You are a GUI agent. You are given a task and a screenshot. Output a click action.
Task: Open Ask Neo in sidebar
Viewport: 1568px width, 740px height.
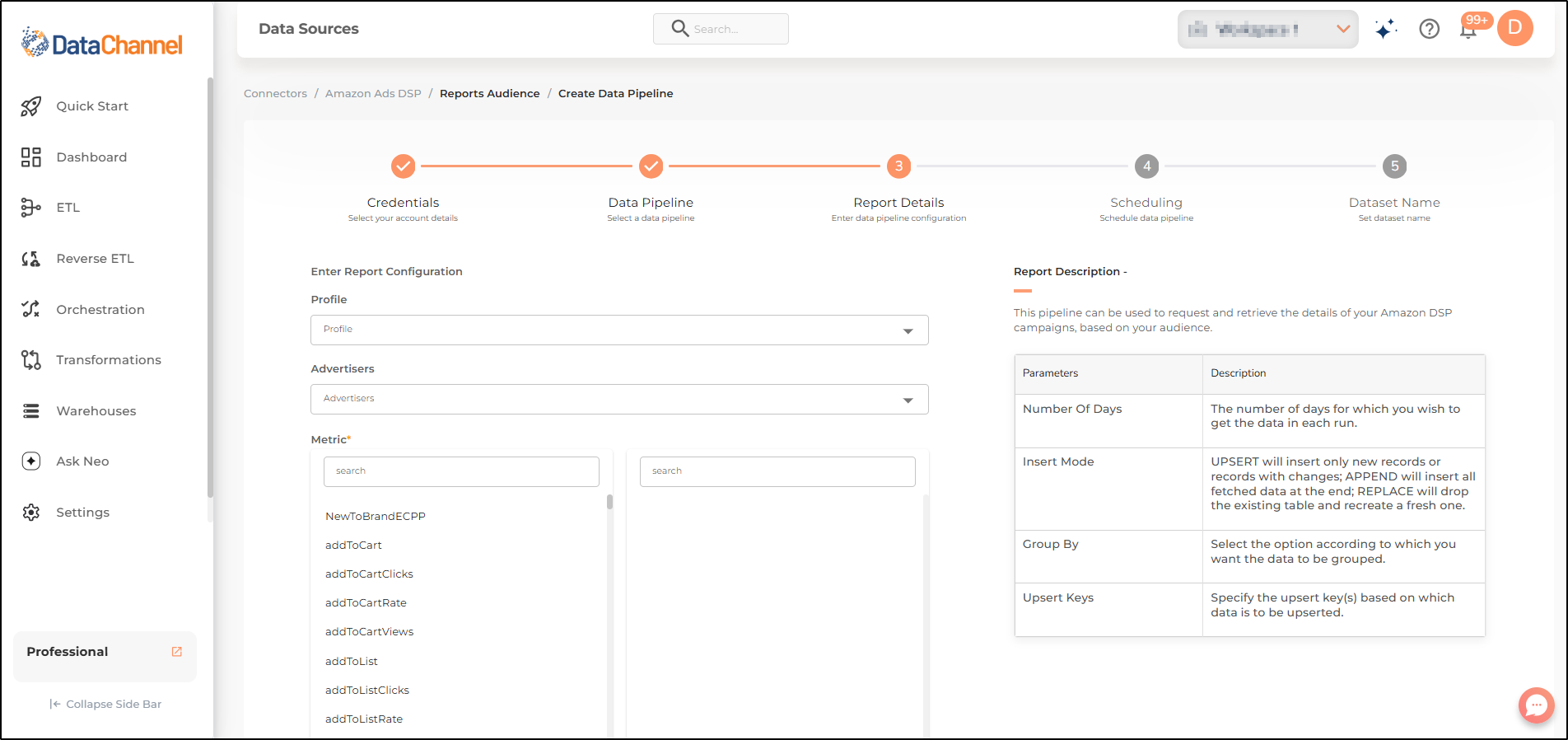pos(82,461)
